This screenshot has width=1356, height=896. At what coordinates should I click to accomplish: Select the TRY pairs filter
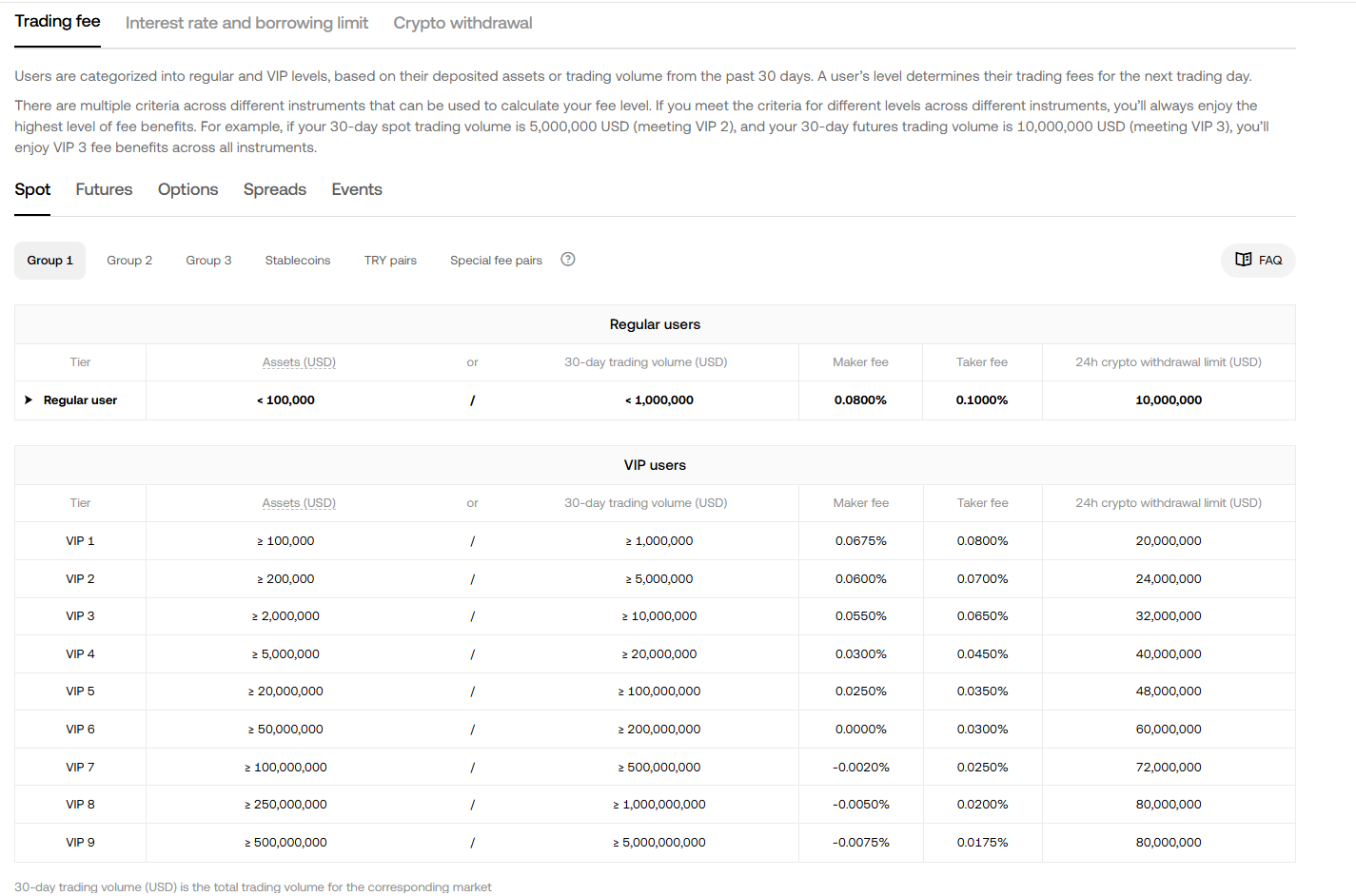[x=390, y=261]
